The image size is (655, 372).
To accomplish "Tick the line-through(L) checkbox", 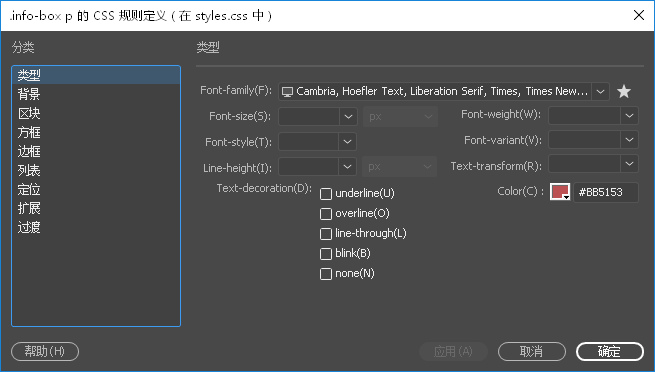I will click(326, 234).
